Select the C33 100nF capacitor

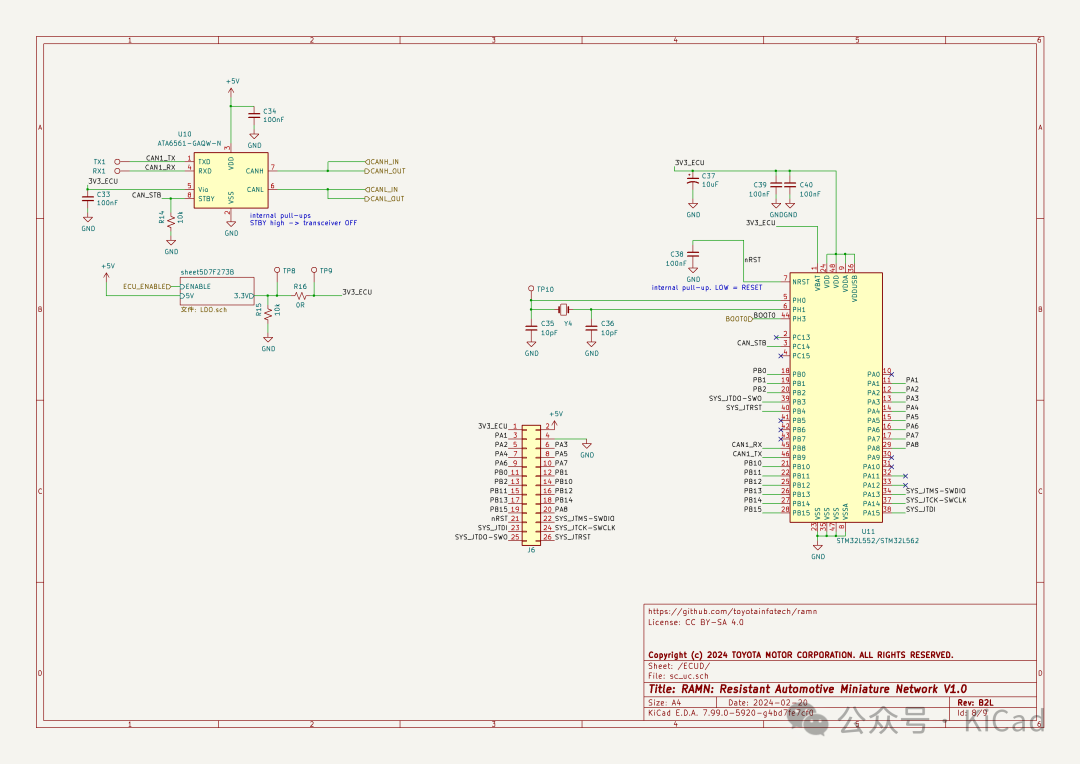click(87, 198)
